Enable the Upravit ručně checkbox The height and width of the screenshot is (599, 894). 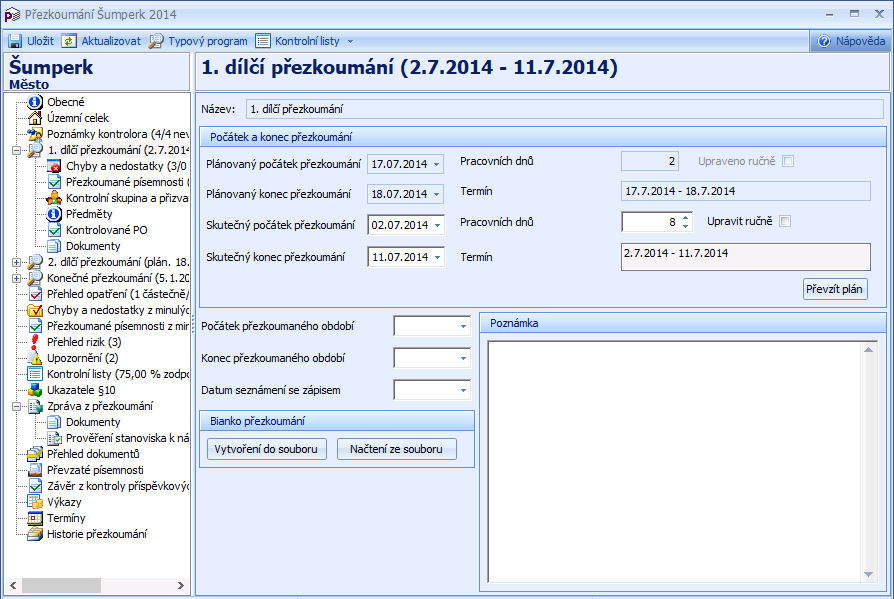click(x=785, y=221)
